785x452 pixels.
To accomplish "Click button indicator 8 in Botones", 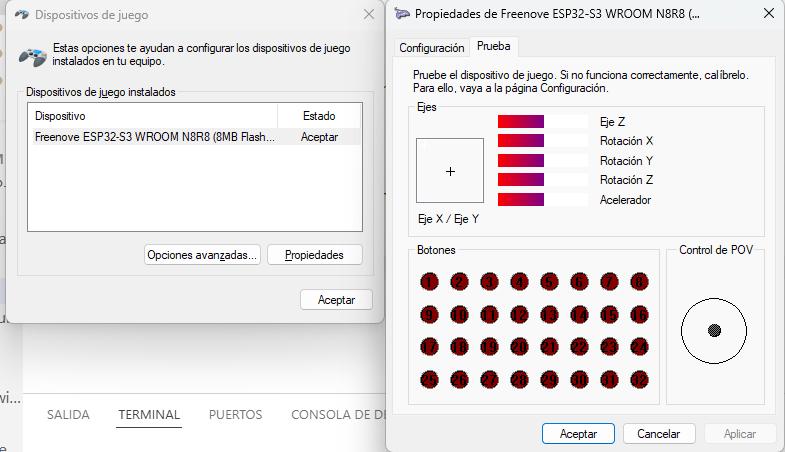I will click(x=639, y=282).
